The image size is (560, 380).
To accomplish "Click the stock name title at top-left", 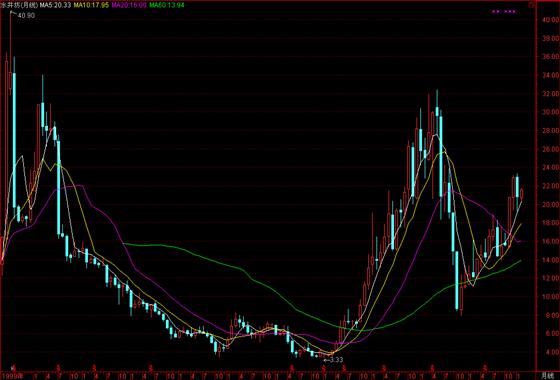I will coord(19,5).
